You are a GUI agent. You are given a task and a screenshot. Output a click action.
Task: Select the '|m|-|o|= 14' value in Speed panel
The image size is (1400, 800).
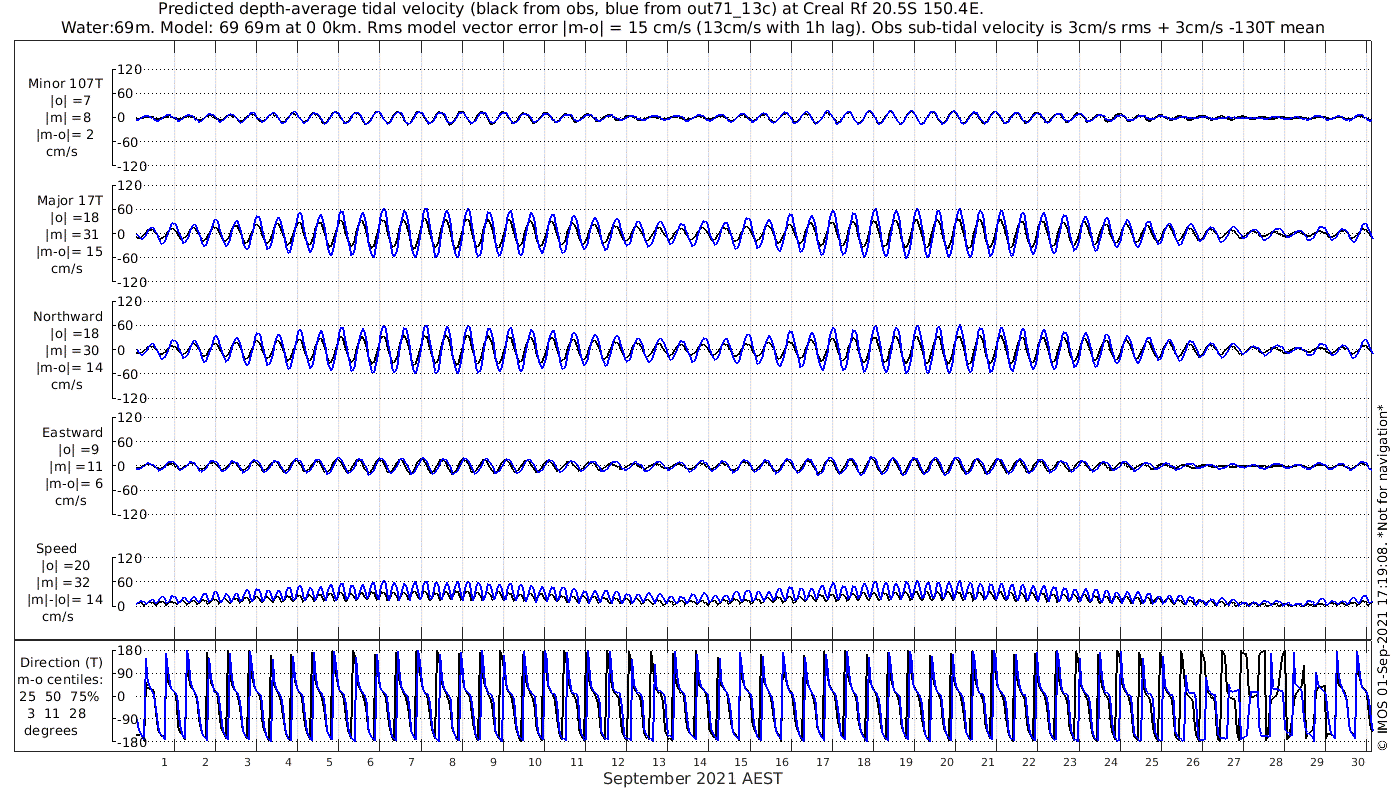pos(65,600)
